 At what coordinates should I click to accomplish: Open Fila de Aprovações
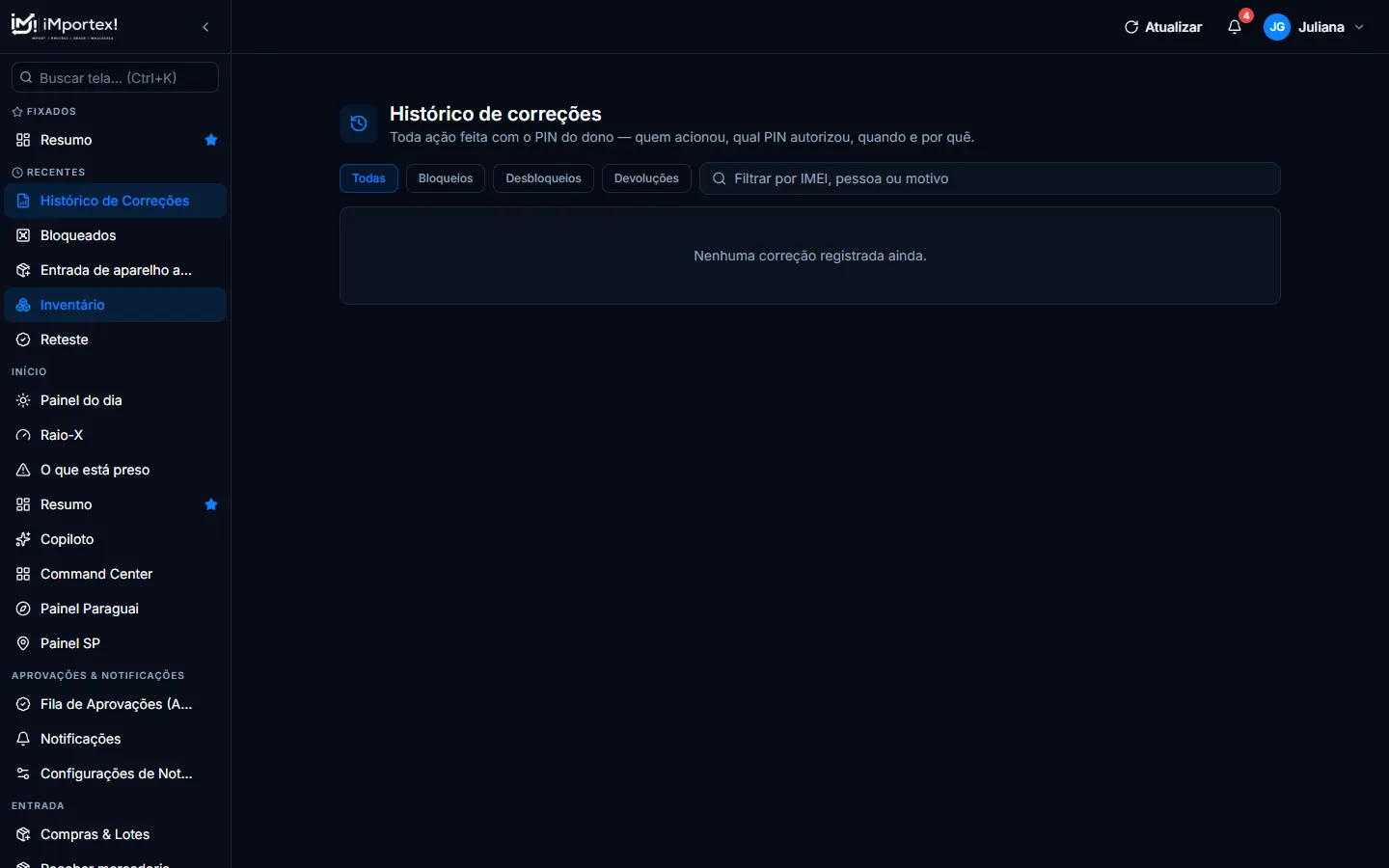pos(115,704)
